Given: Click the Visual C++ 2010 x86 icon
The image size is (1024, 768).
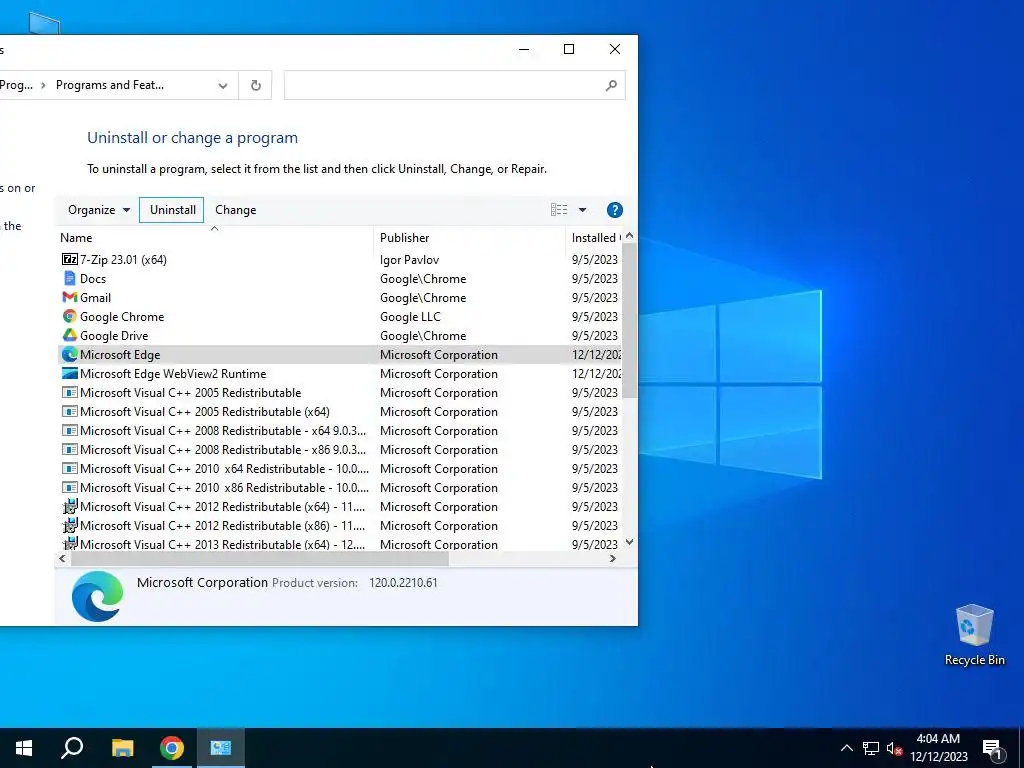Looking at the screenshot, I should [69, 487].
